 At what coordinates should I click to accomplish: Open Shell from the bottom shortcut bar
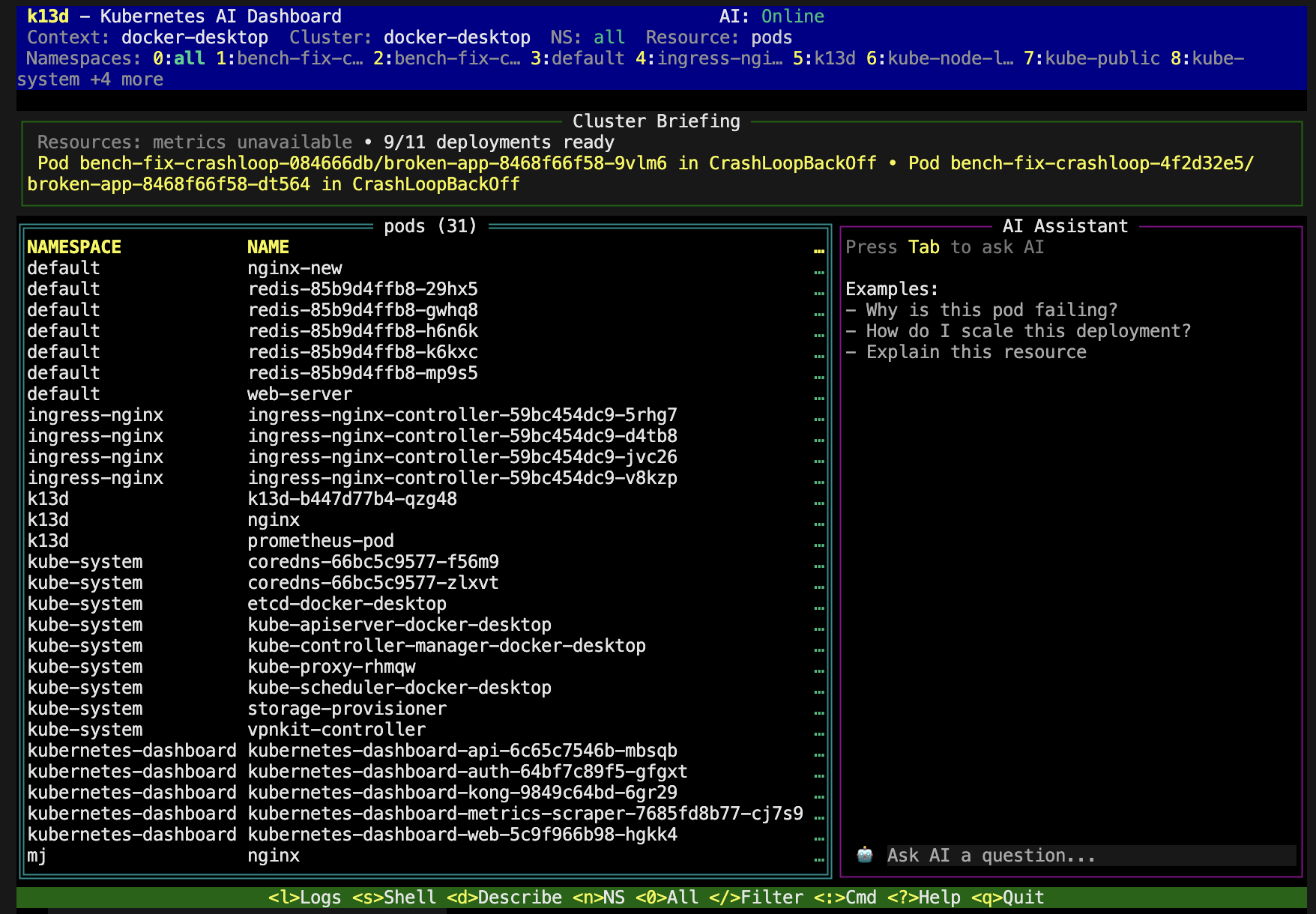(394, 898)
